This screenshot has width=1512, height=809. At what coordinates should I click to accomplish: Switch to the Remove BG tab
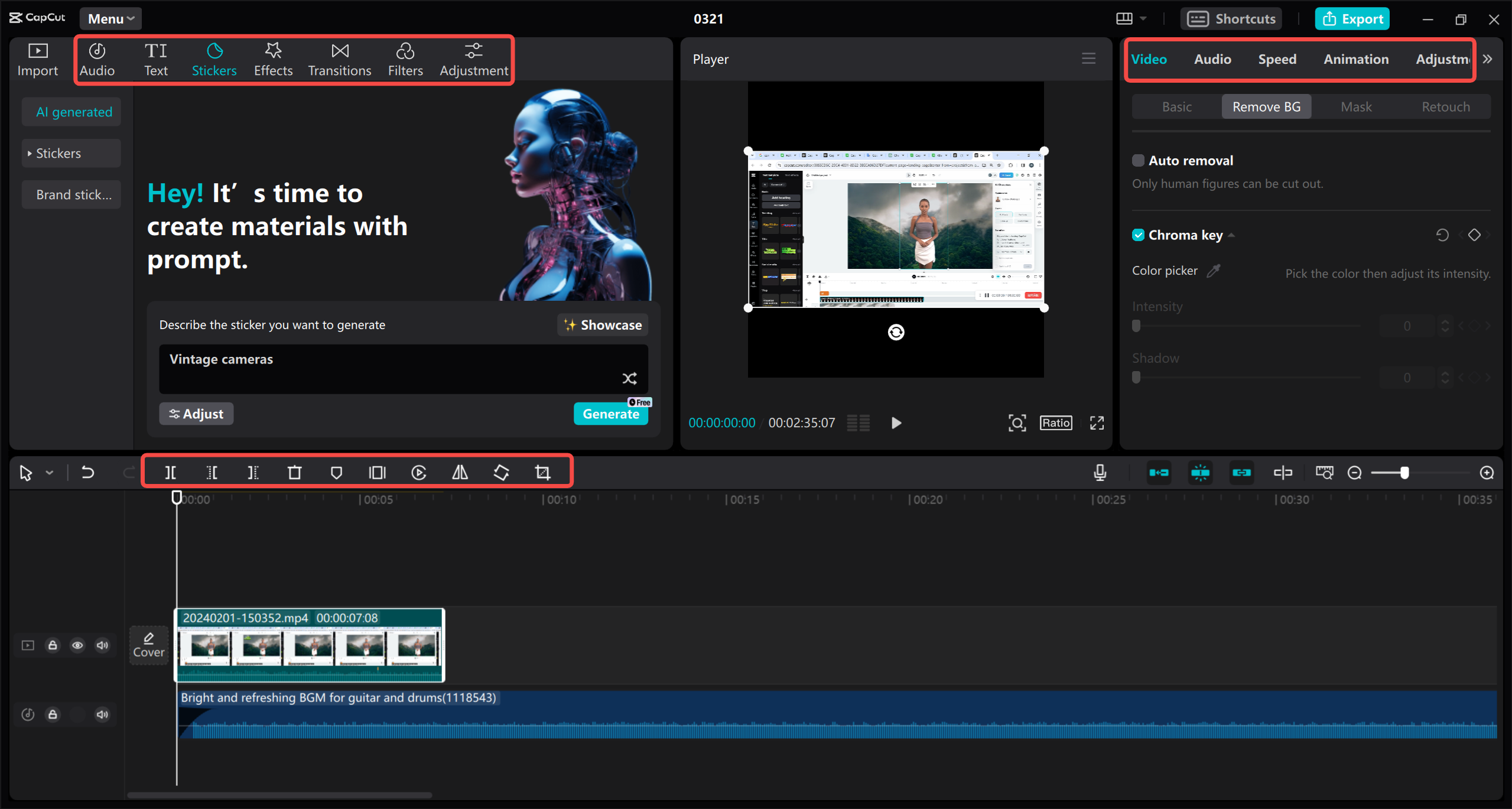(x=1266, y=106)
